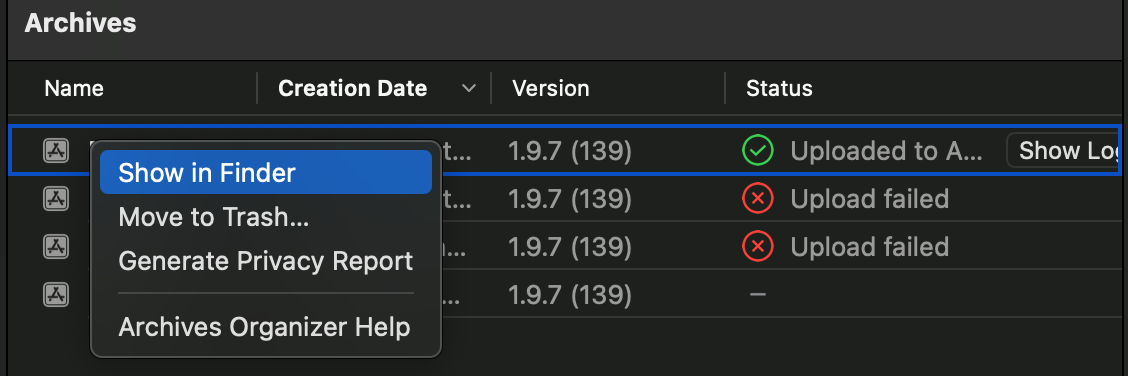Select the archive row with dash status
This screenshot has height=376, width=1128.
[565, 294]
